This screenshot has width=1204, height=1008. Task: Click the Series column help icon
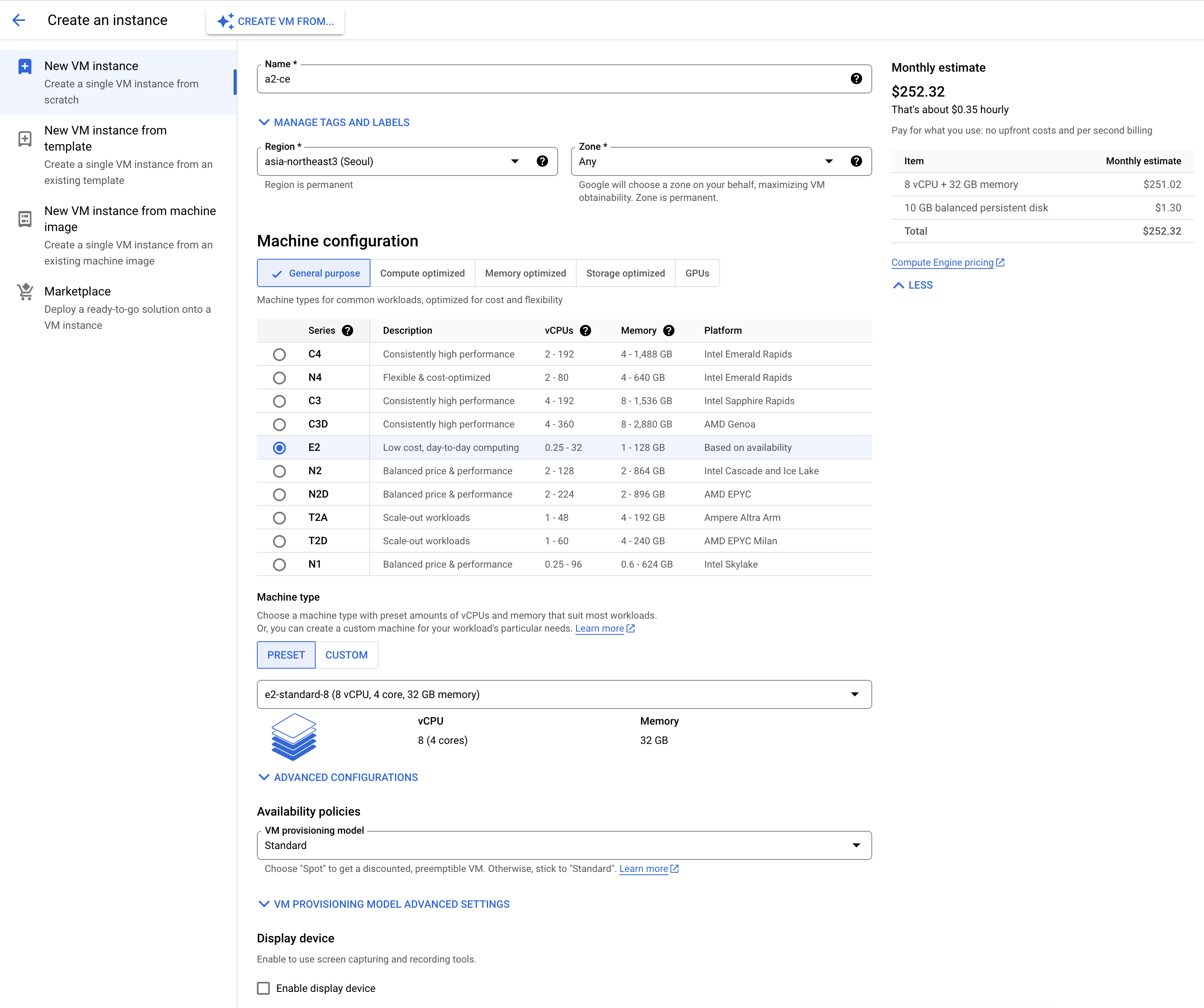348,330
